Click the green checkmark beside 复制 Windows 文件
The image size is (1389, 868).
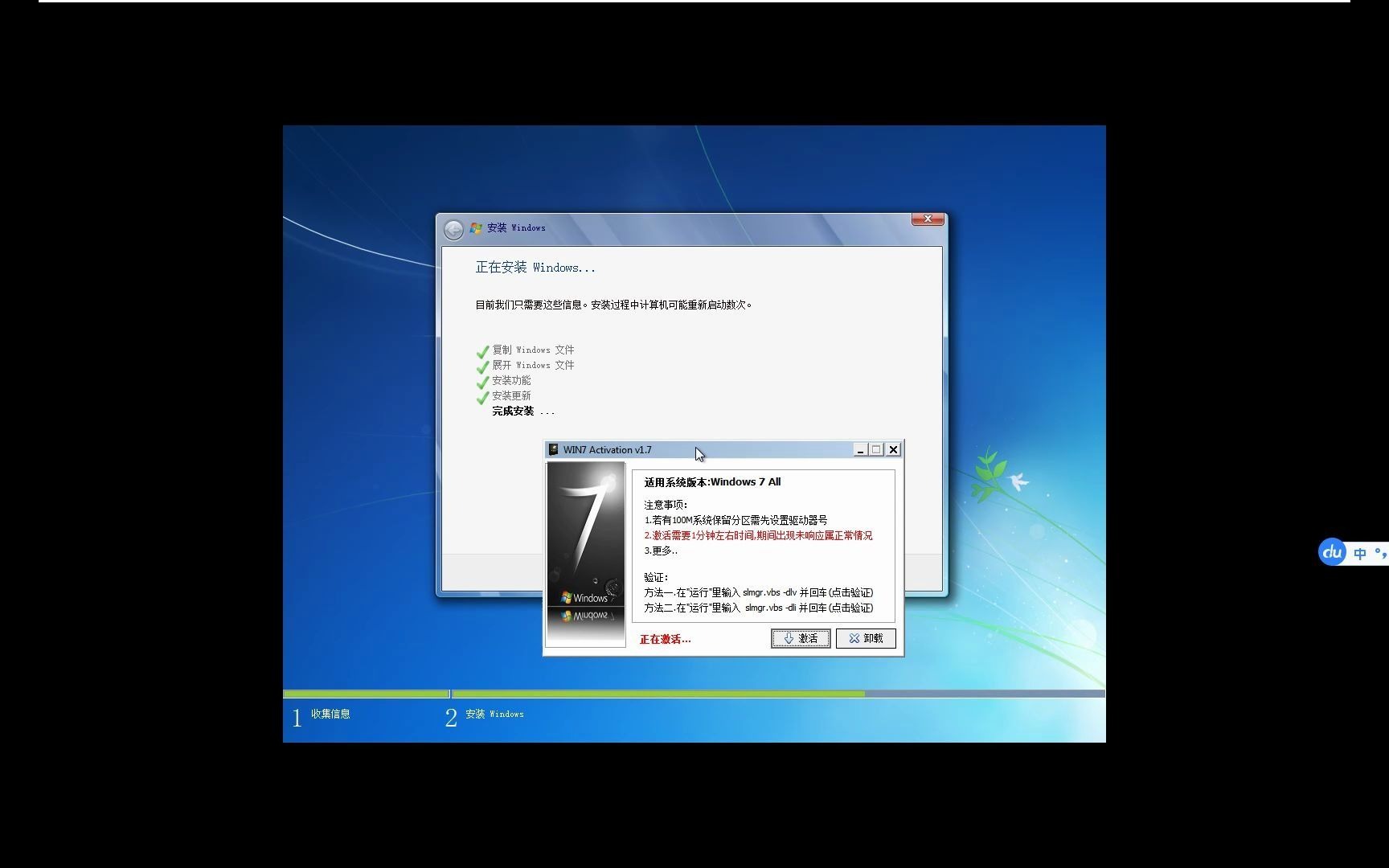482,351
